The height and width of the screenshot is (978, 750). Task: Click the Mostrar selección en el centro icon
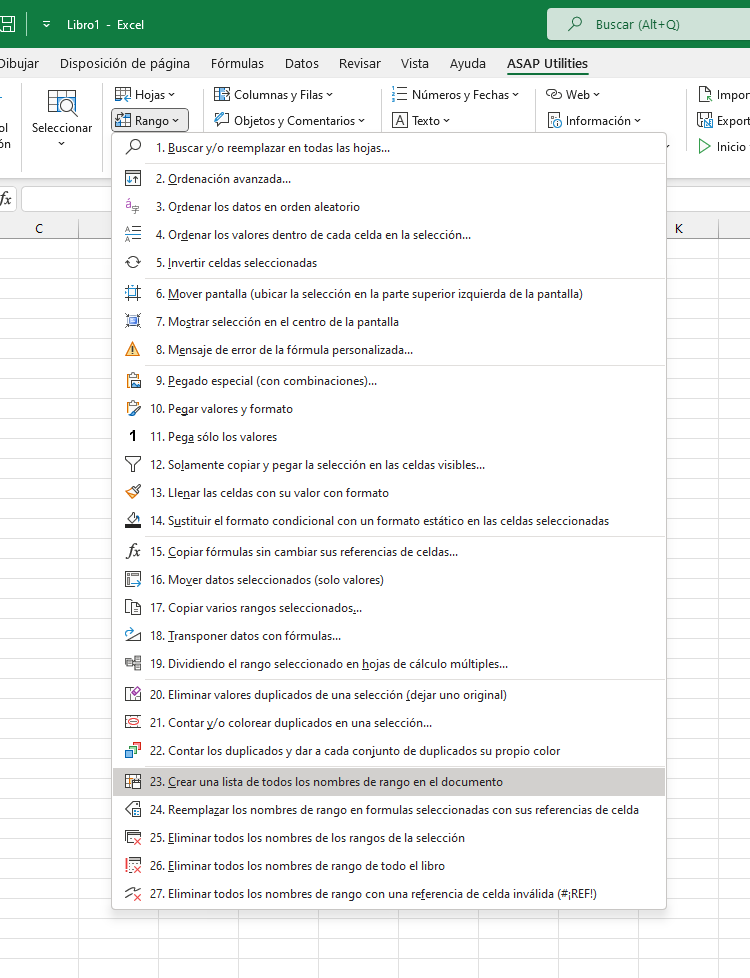[133, 321]
